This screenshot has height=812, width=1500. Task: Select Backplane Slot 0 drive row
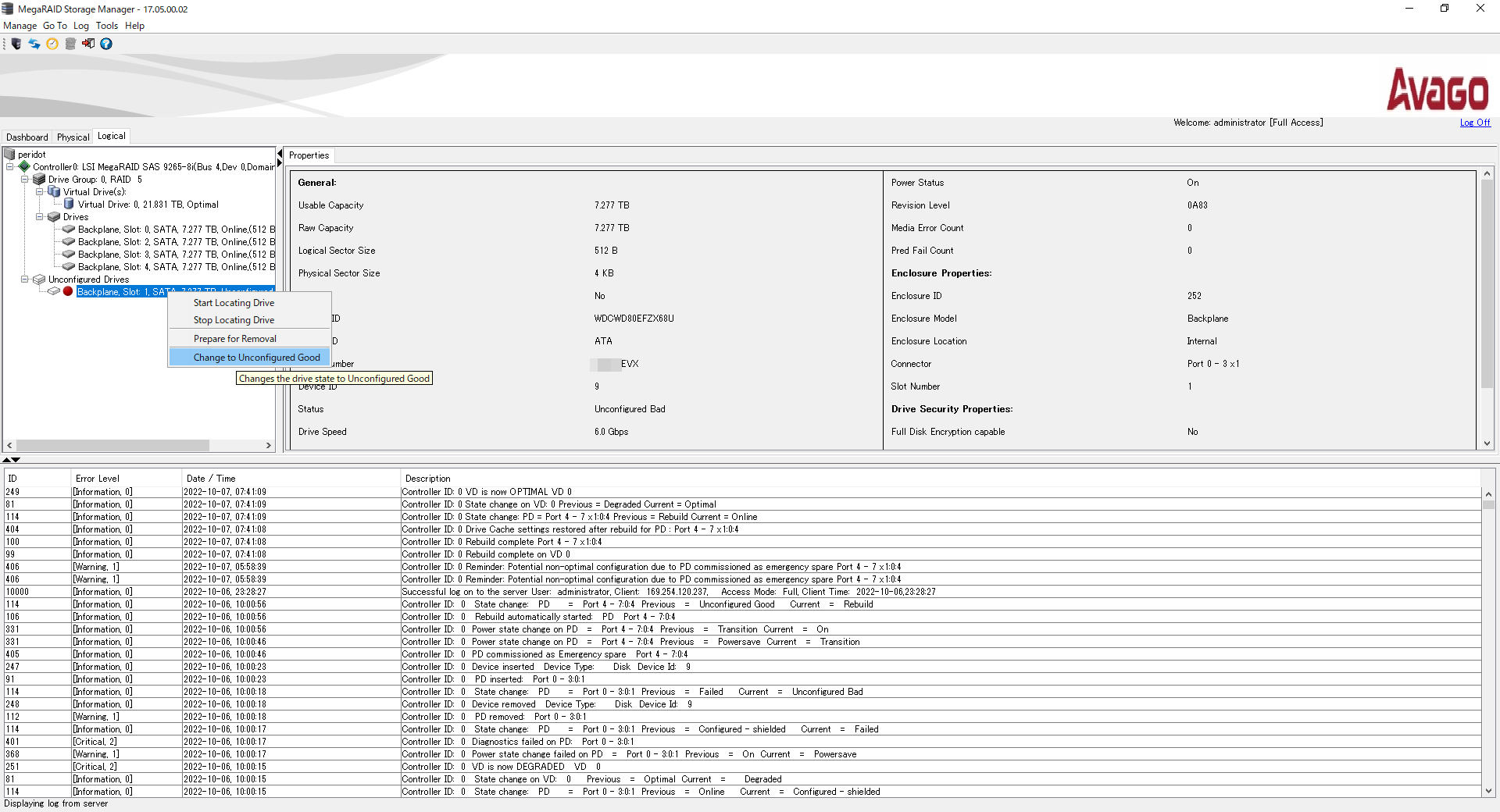coord(177,230)
